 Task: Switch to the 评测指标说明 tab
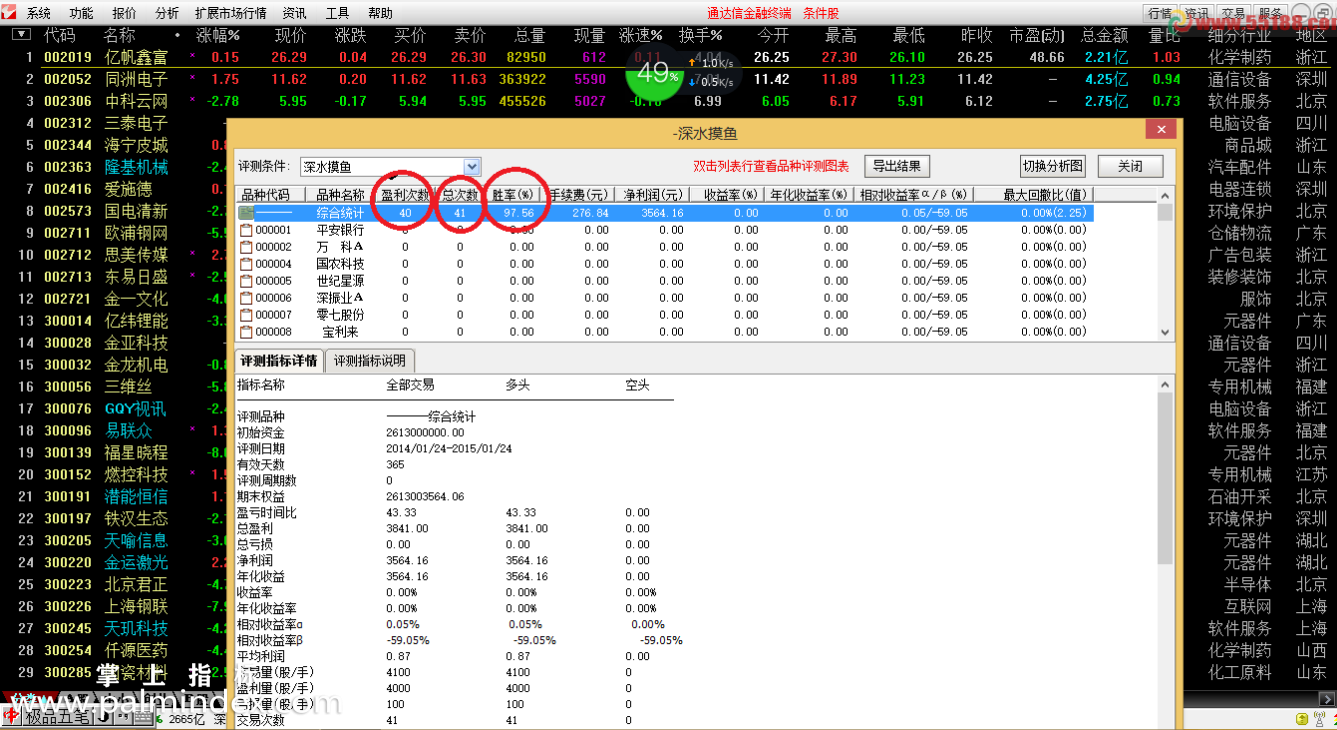pos(369,361)
